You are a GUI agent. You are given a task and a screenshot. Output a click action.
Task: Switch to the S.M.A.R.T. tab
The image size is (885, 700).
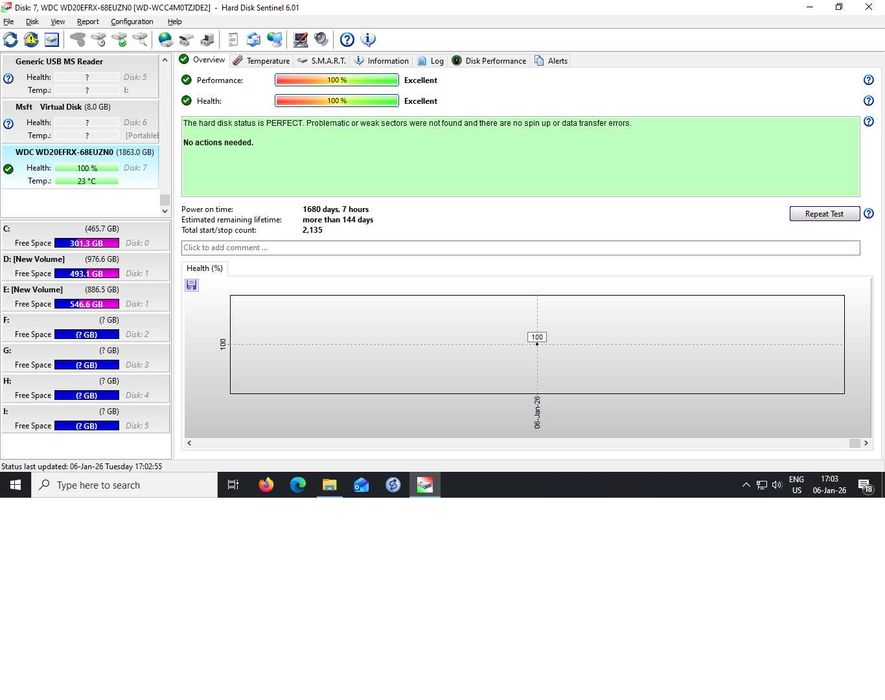point(322,60)
